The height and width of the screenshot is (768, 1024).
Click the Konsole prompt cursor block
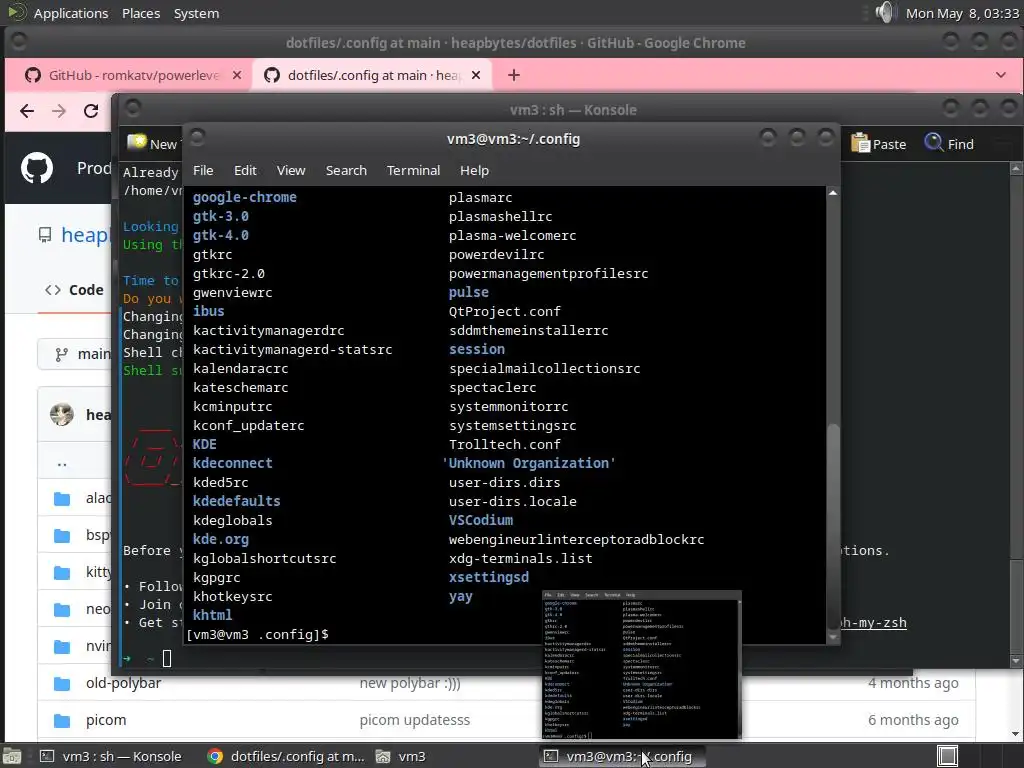pyautogui.click(x=167, y=658)
